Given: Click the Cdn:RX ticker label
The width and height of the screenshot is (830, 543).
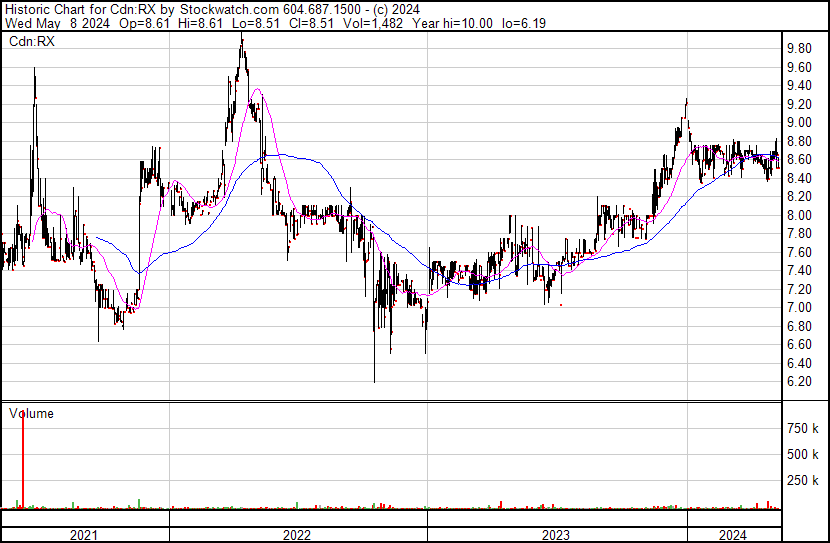Looking at the screenshot, I should [x=31, y=41].
